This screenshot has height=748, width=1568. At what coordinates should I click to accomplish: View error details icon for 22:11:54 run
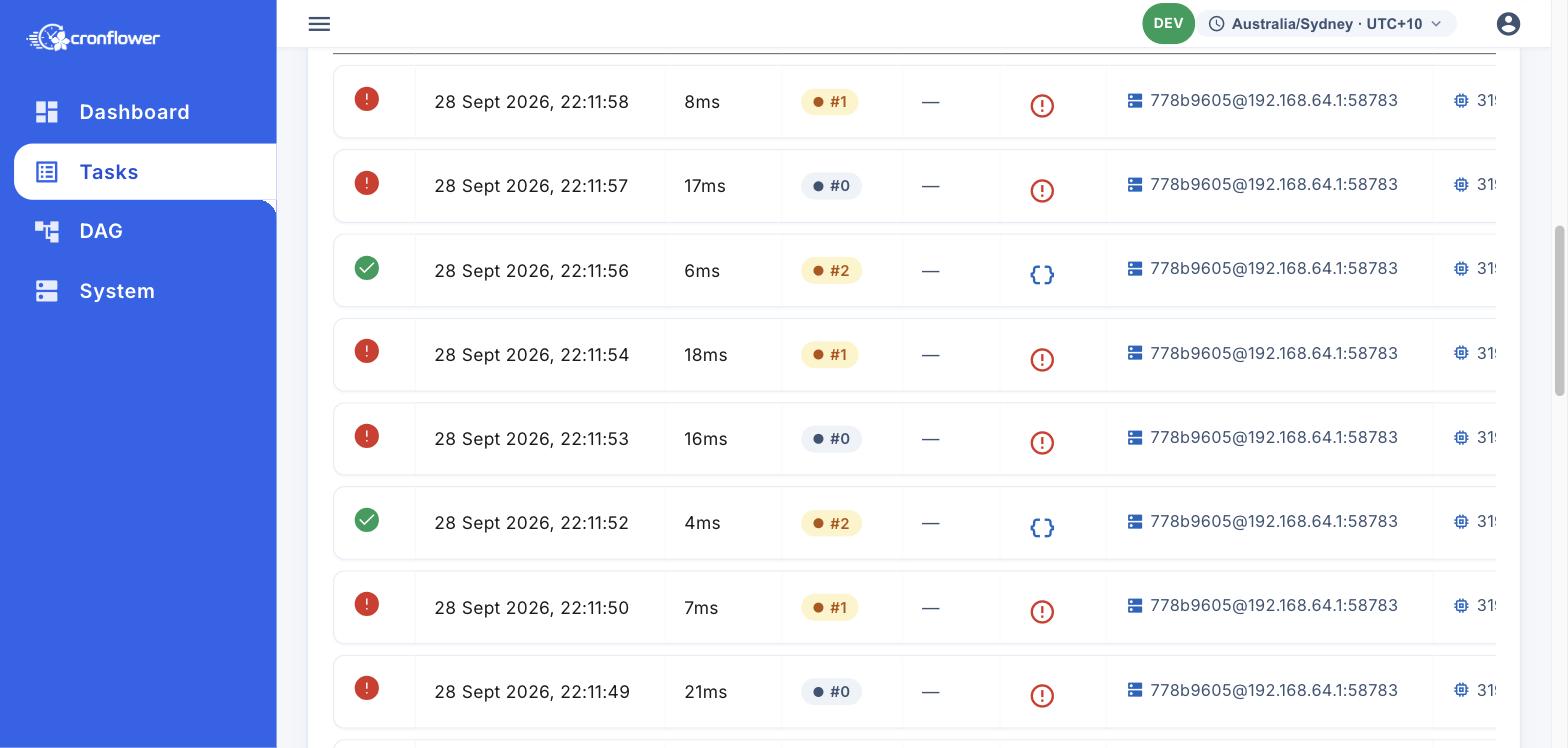1042,359
